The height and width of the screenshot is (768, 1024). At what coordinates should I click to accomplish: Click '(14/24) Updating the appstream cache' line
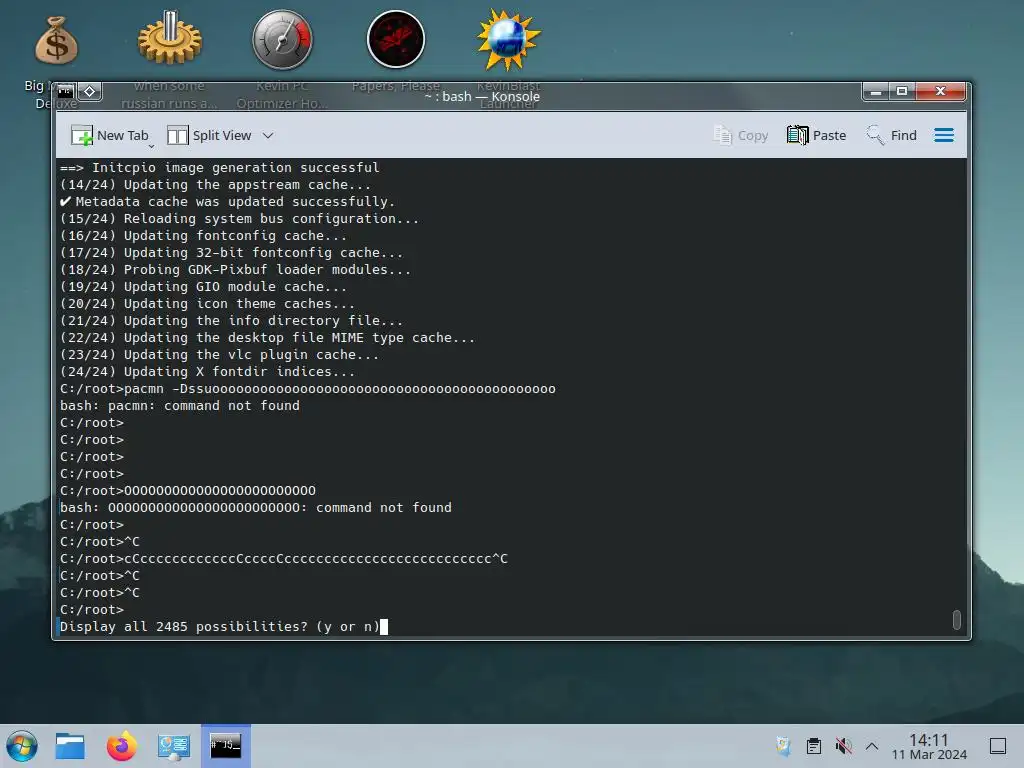(x=216, y=185)
